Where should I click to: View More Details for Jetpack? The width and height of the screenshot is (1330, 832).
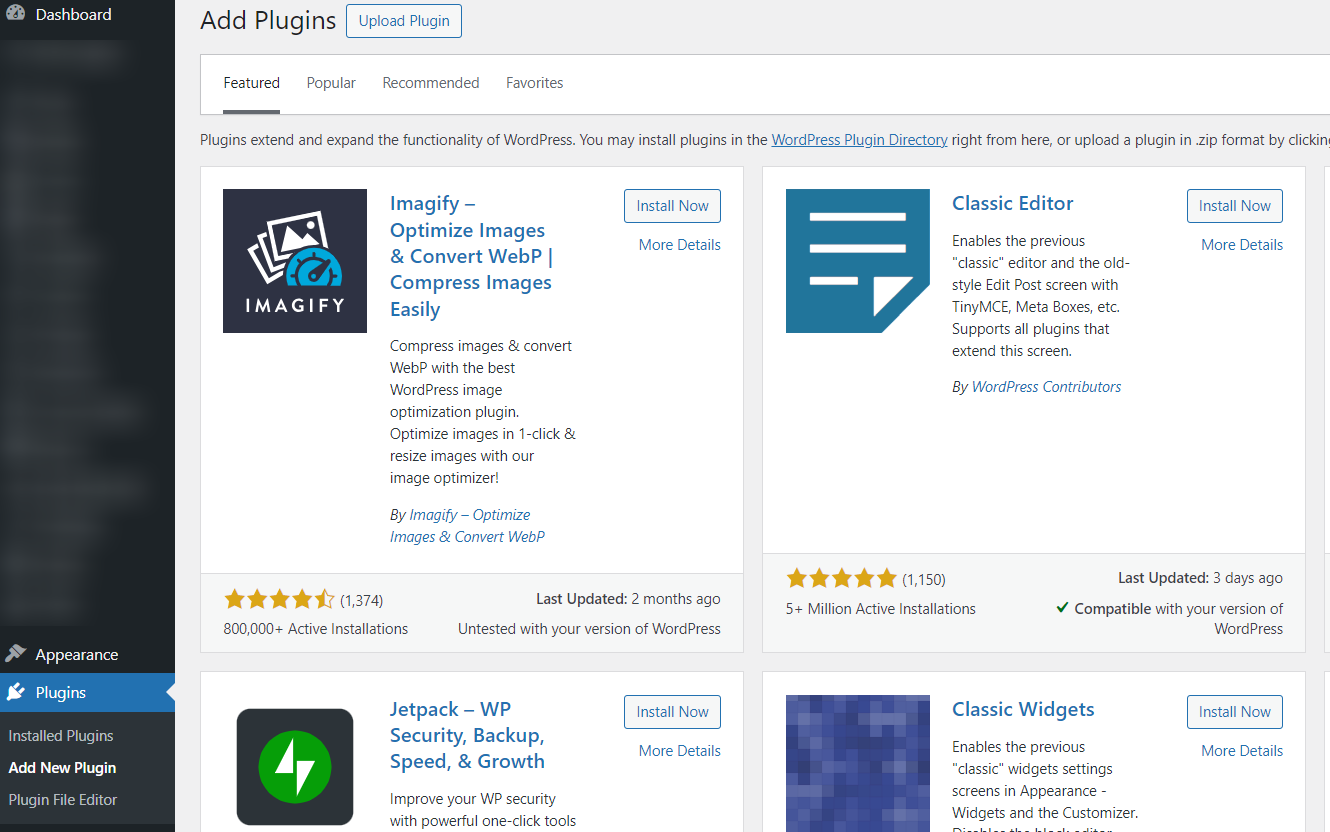click(x=680, y=751)
